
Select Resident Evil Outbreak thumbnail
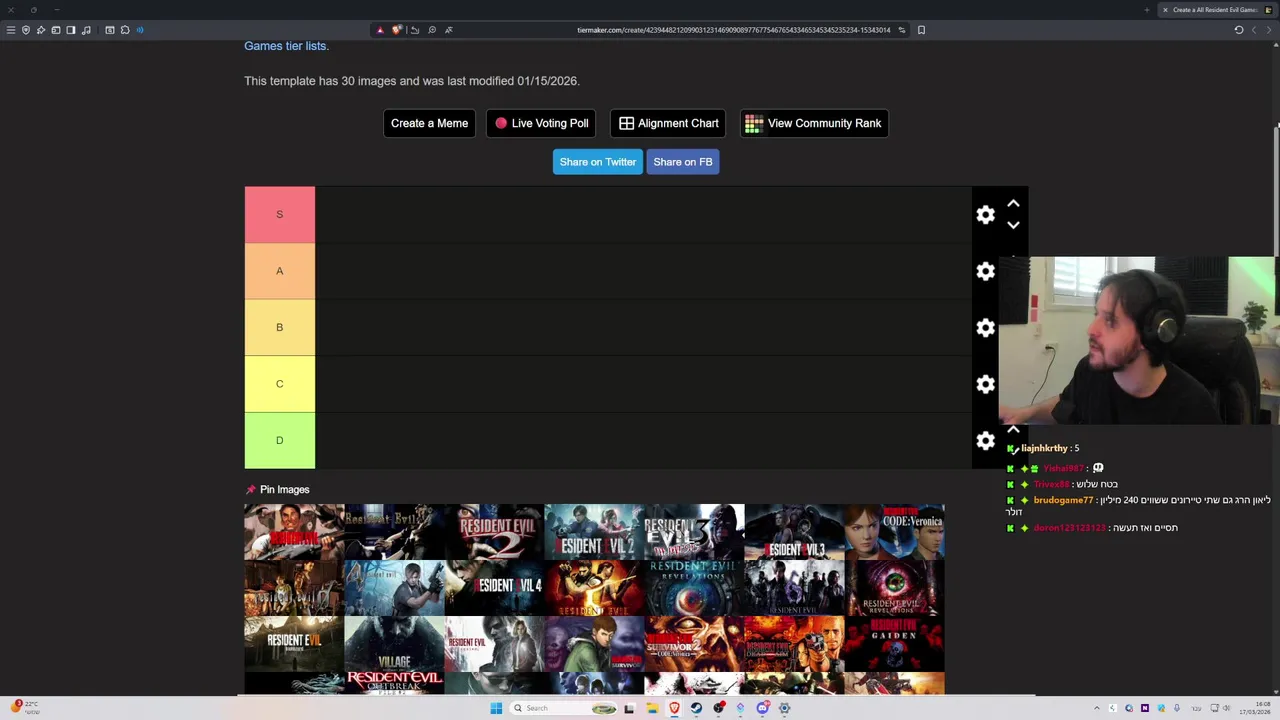click(394, 683)
